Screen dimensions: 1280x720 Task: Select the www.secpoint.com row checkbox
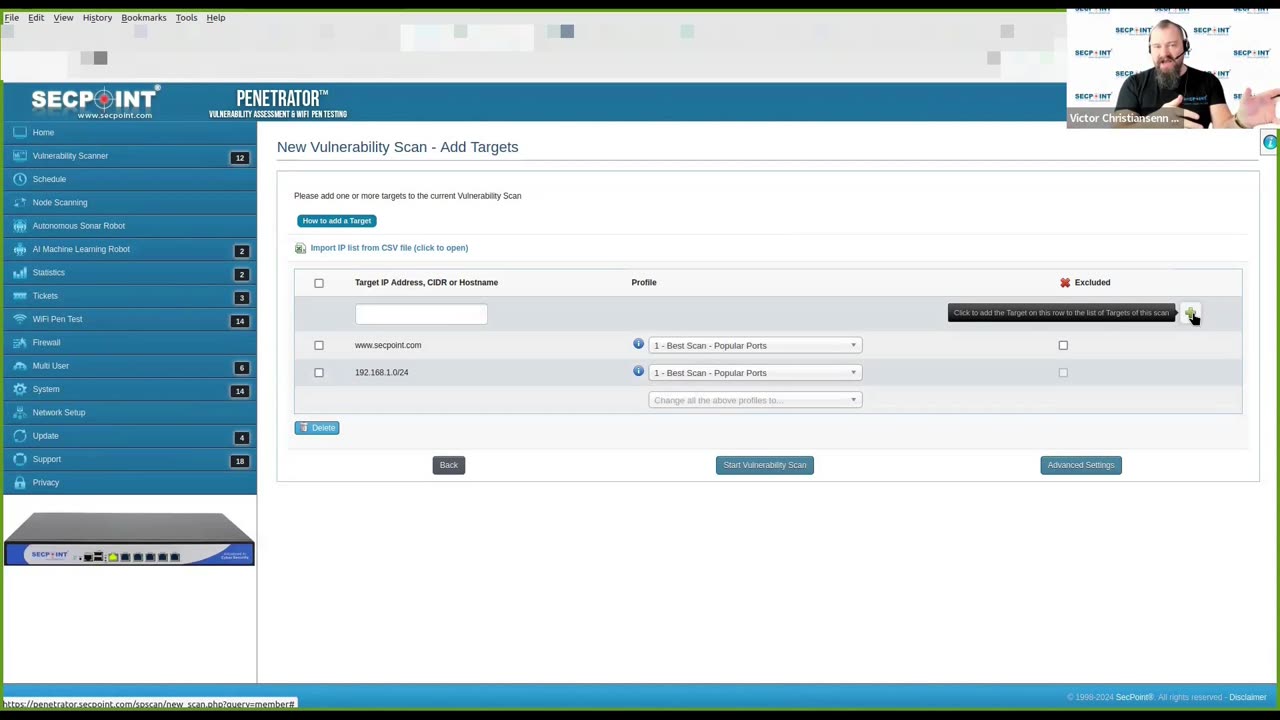(x=319, y=345)
